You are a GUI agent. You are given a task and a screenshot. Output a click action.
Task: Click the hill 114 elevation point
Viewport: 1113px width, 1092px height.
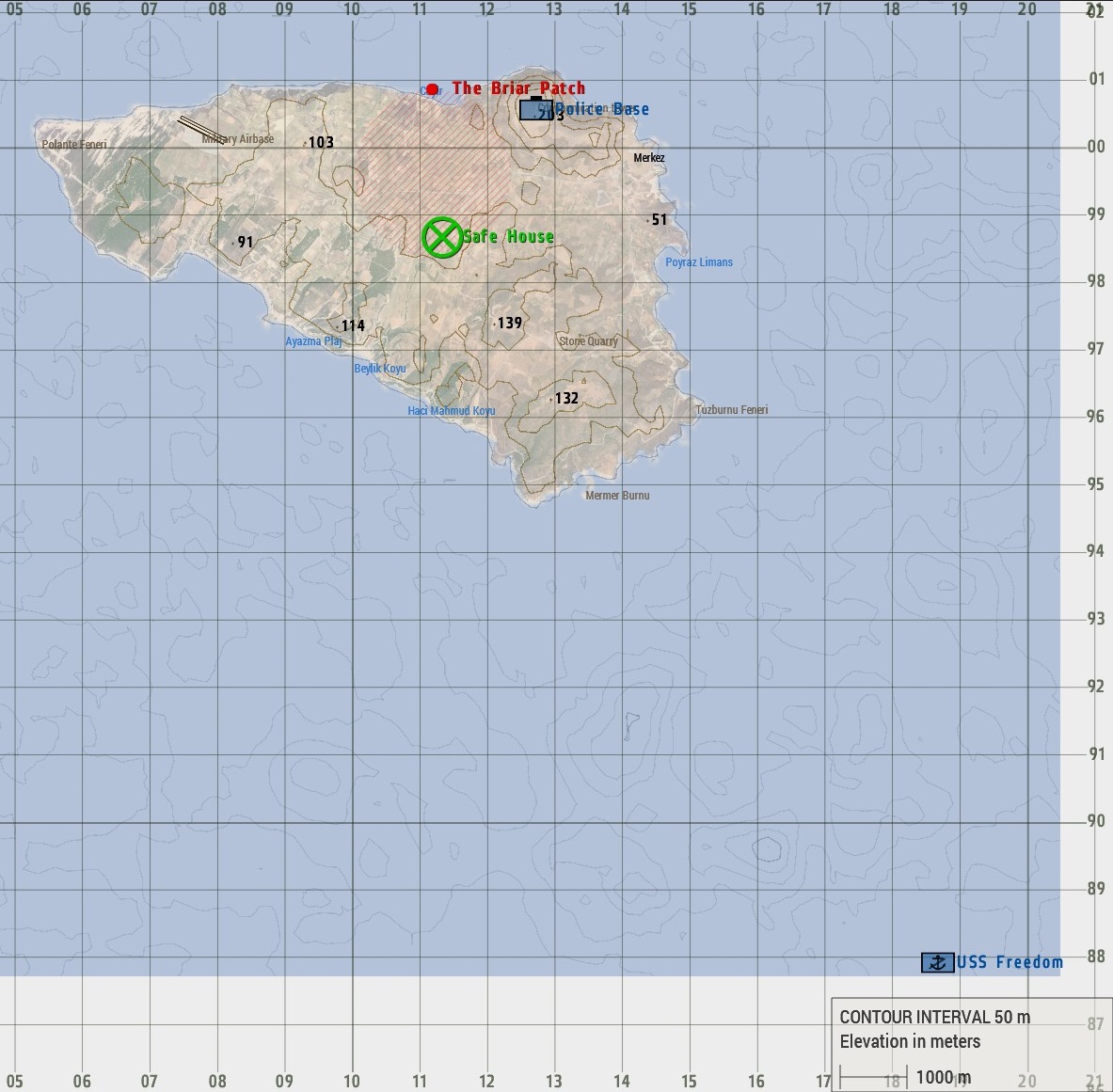click(338, 326)
